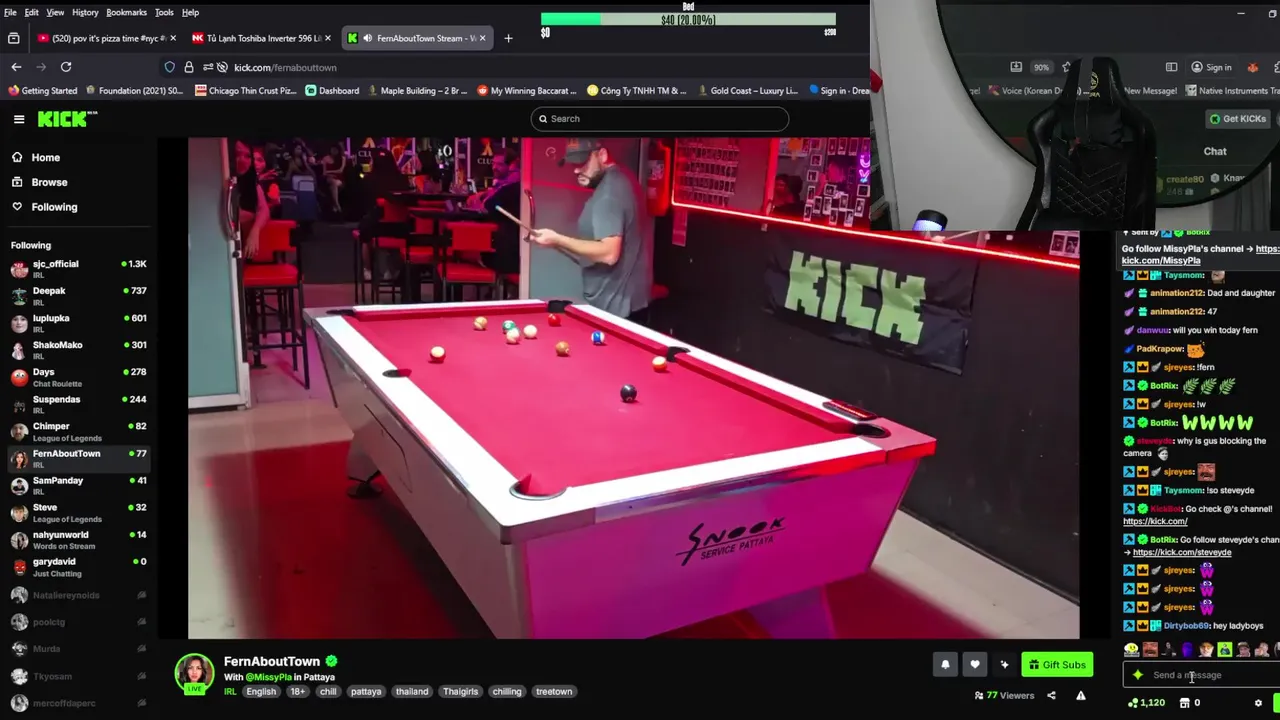Select the treetown tag

553,691
